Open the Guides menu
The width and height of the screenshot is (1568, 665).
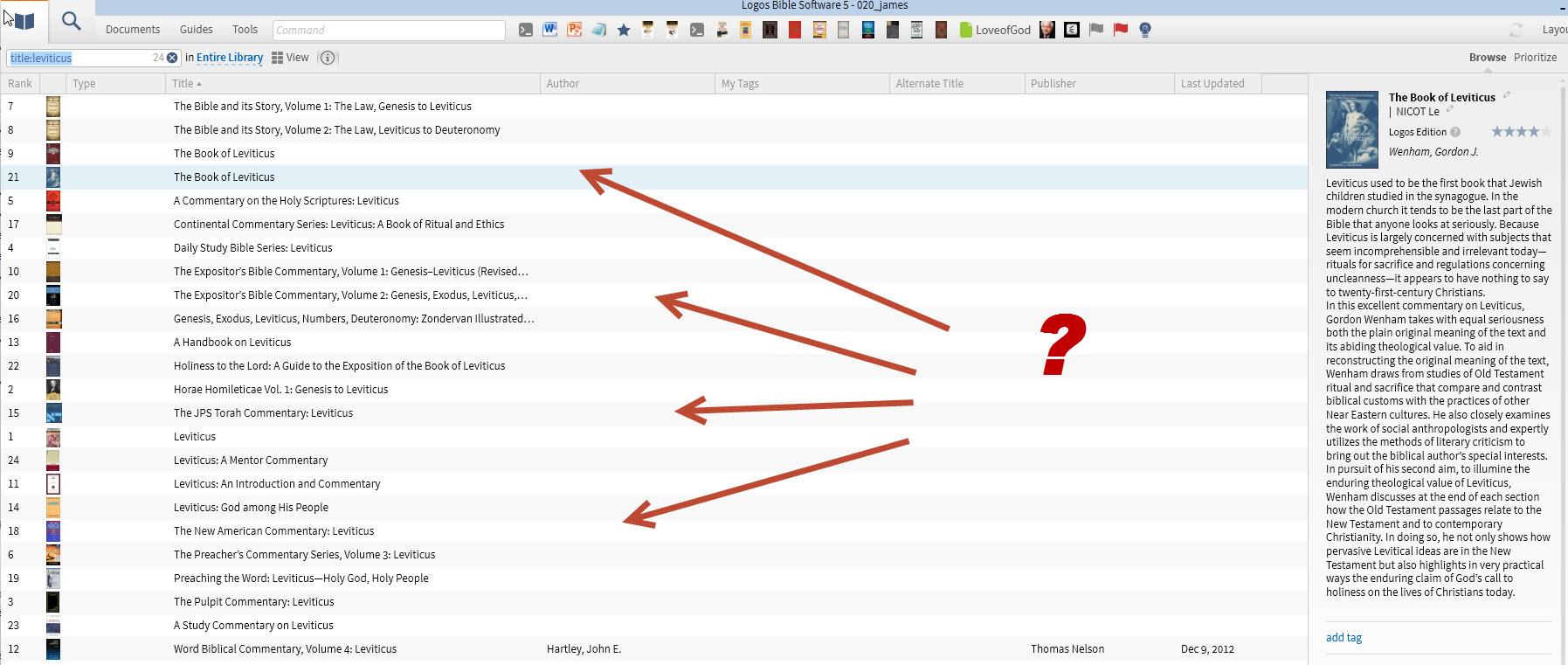point(197,30)
